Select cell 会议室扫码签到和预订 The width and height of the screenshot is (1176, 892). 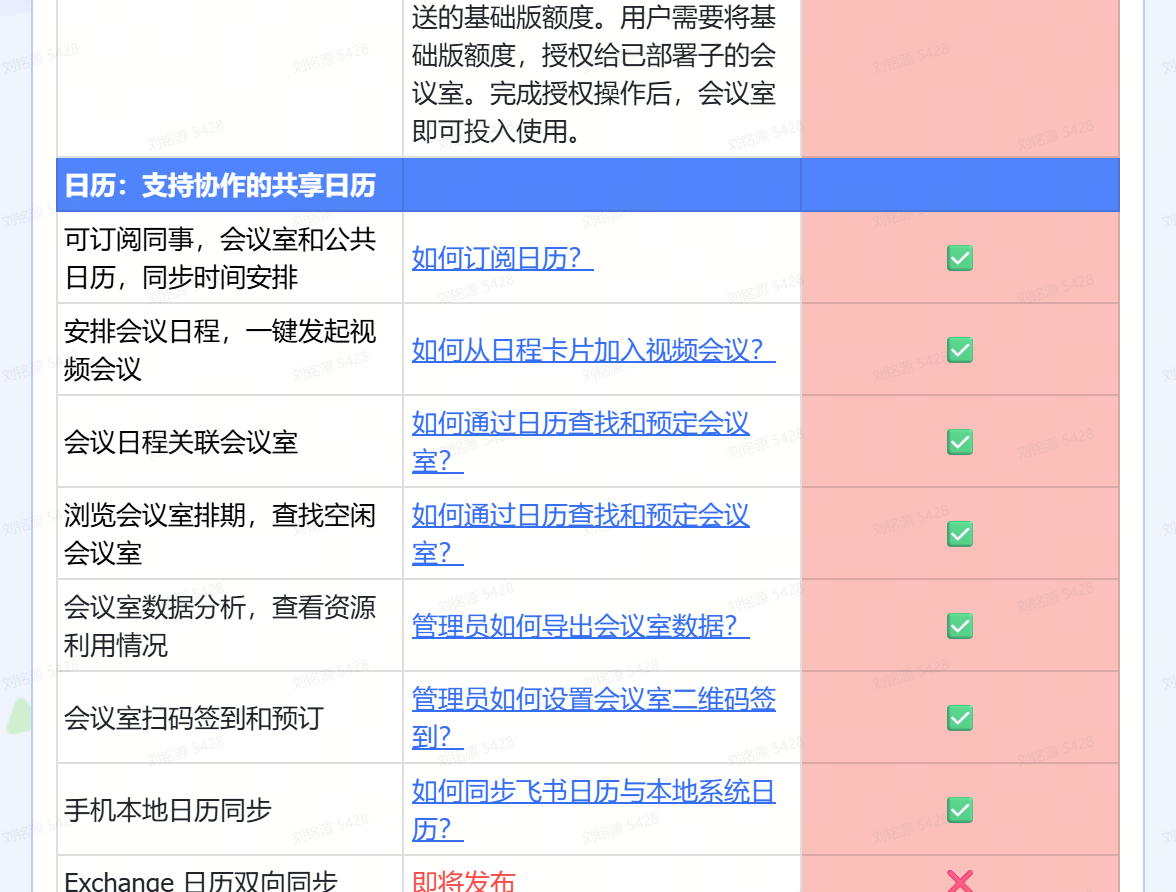pyautogui.click(x=230, y=718)
